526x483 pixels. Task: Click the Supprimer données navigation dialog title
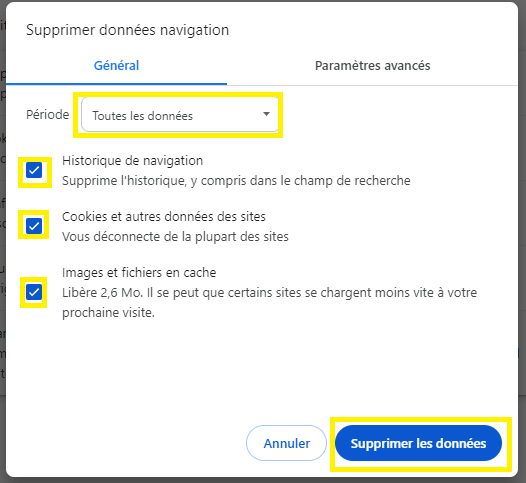coord(127,30)
